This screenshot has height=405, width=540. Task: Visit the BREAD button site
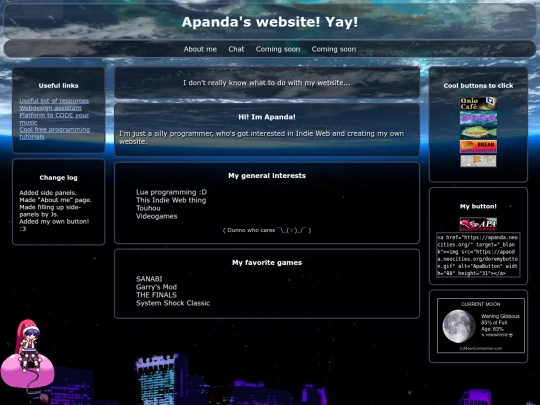tap(478, 146)
